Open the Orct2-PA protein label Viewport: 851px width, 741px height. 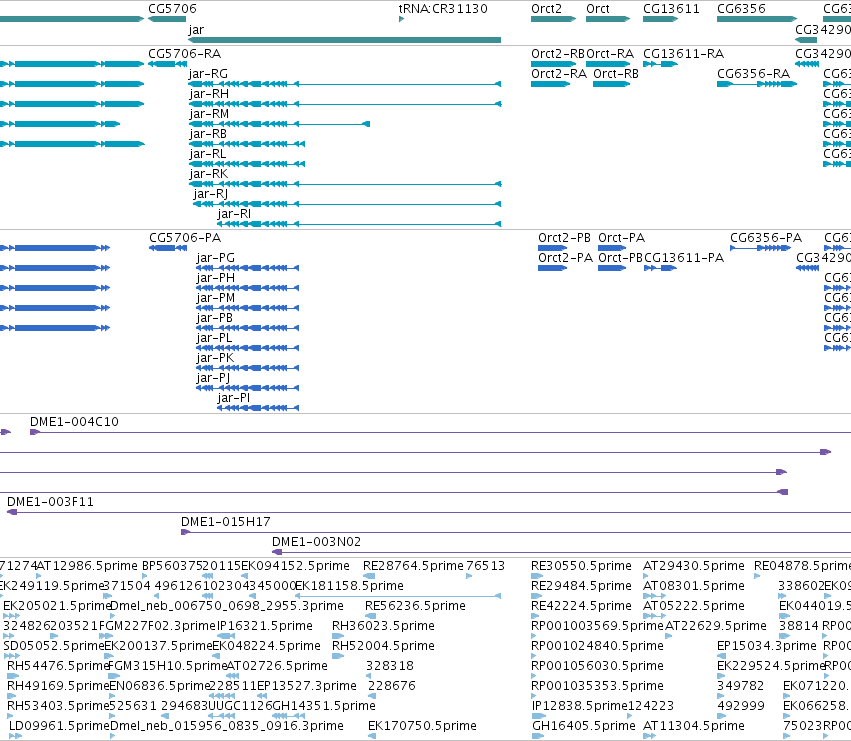click(x=565, y=258)
